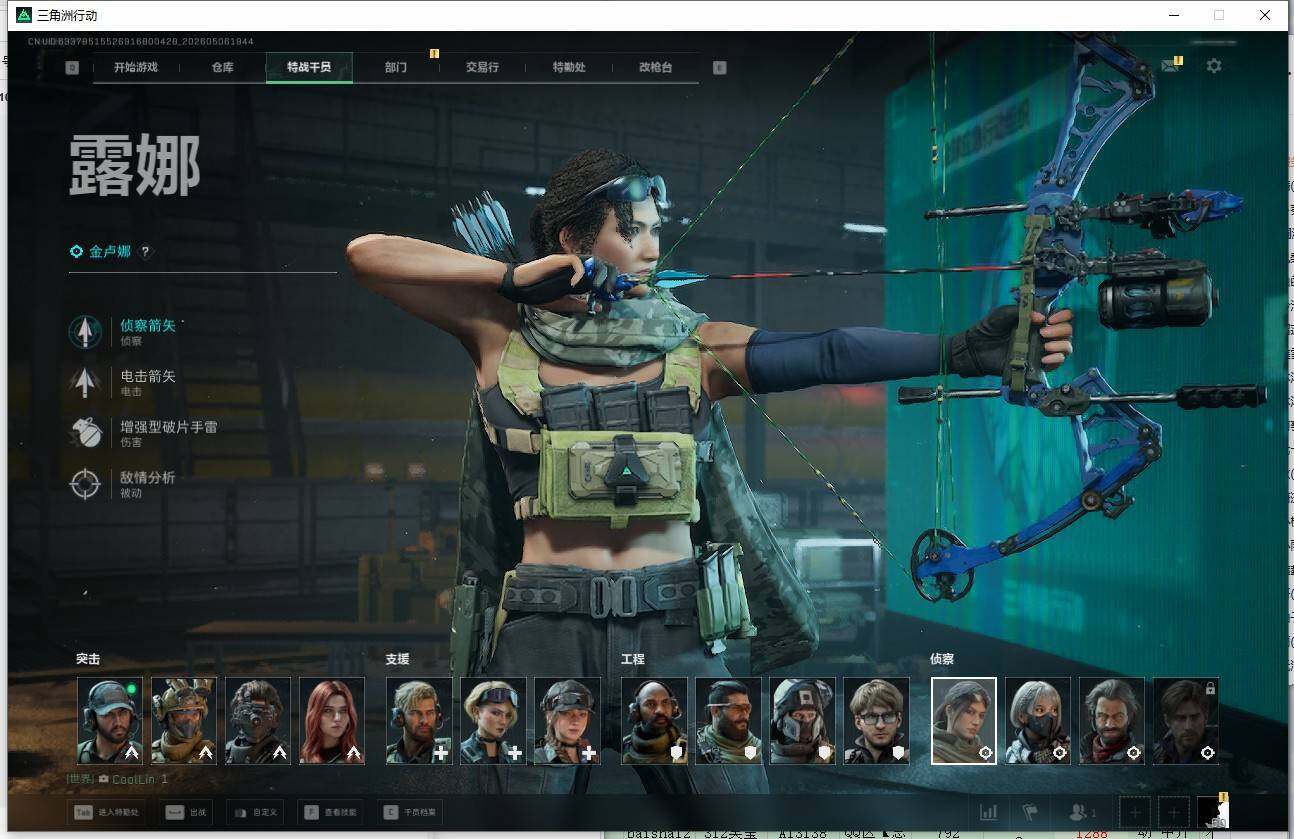Click the second empty squad slot plus
Screen dimensions: 1294x839
(x=1174, y=813)
